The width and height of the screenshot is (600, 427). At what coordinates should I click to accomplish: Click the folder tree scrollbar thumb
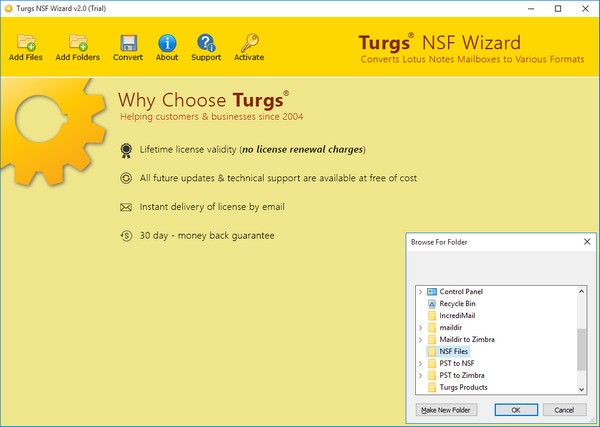point(581,350)
